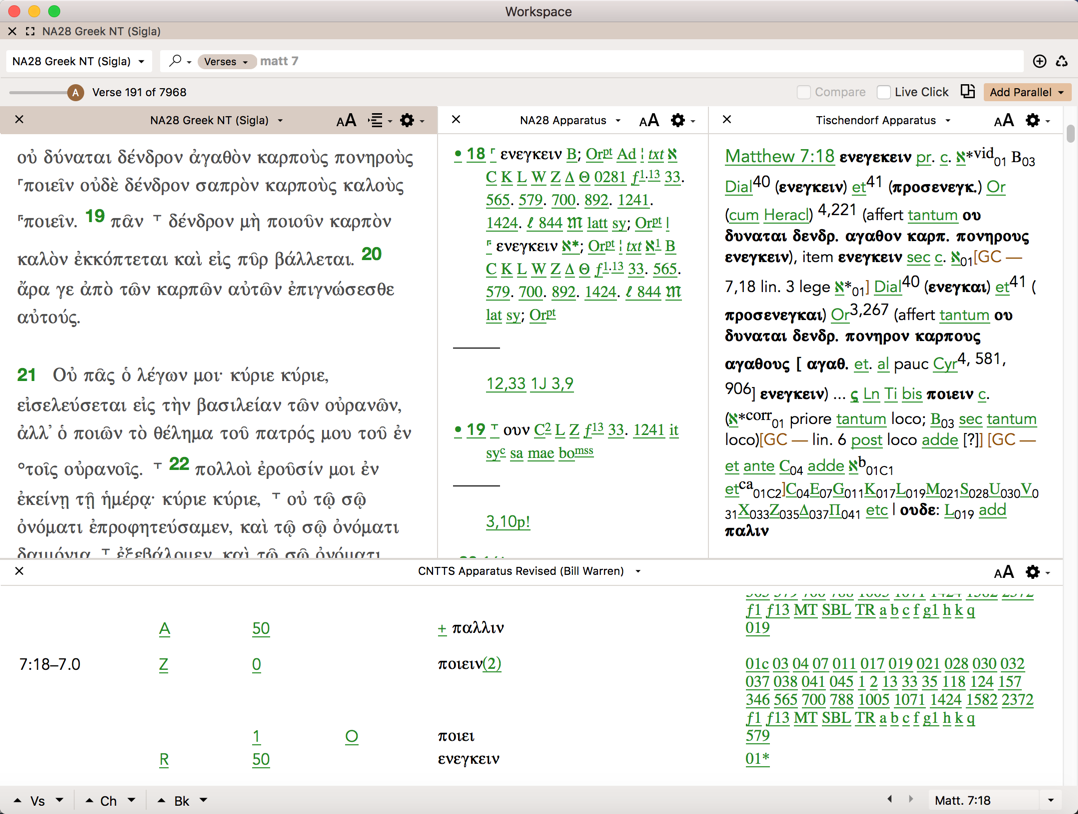
Task: Go to the next verse with Vs down arrow
Action: point(59,800)
